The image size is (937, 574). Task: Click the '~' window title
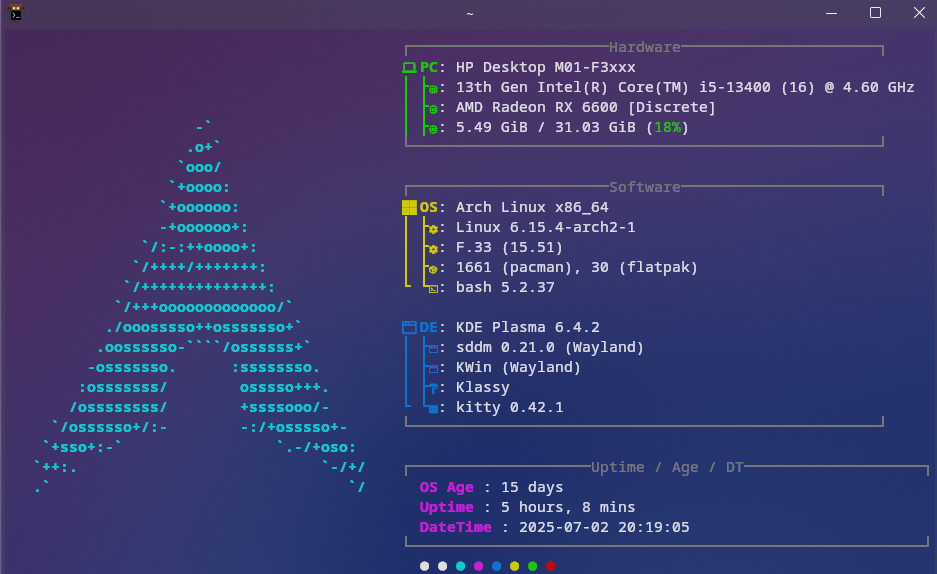(470, 13)
